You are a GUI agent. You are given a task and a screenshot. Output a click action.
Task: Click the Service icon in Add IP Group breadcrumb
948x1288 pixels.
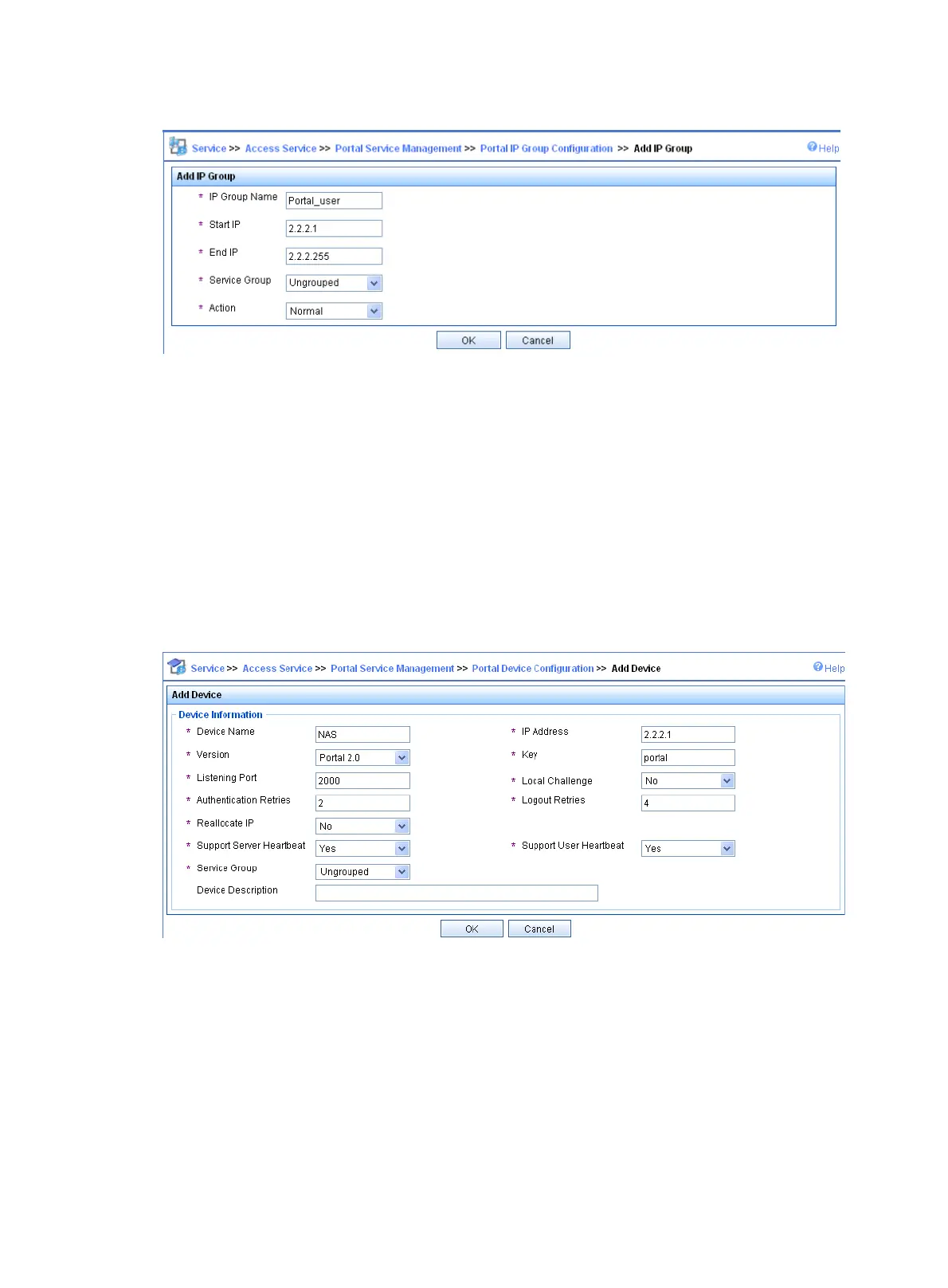[178, 147]
